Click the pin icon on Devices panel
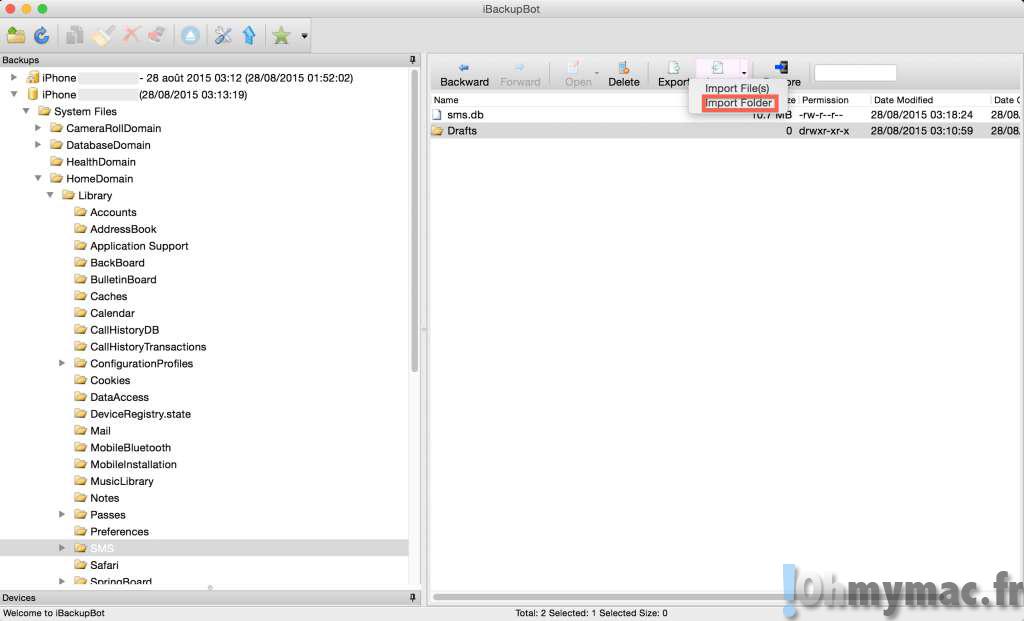Image resolution: width=1024 pixels, height=621 pixels. tap(412, 597)
